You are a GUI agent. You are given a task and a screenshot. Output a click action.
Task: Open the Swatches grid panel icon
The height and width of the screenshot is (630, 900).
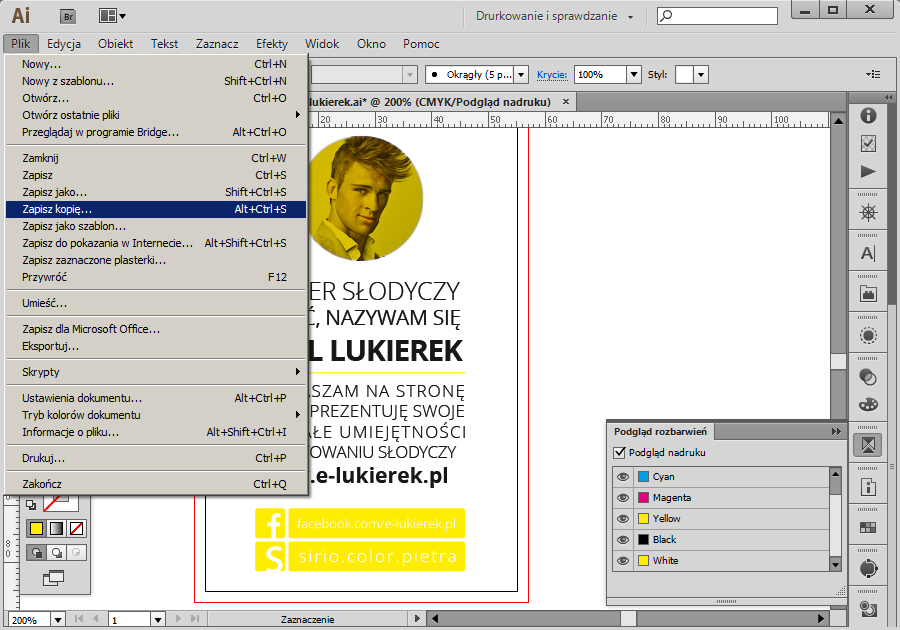868,527
